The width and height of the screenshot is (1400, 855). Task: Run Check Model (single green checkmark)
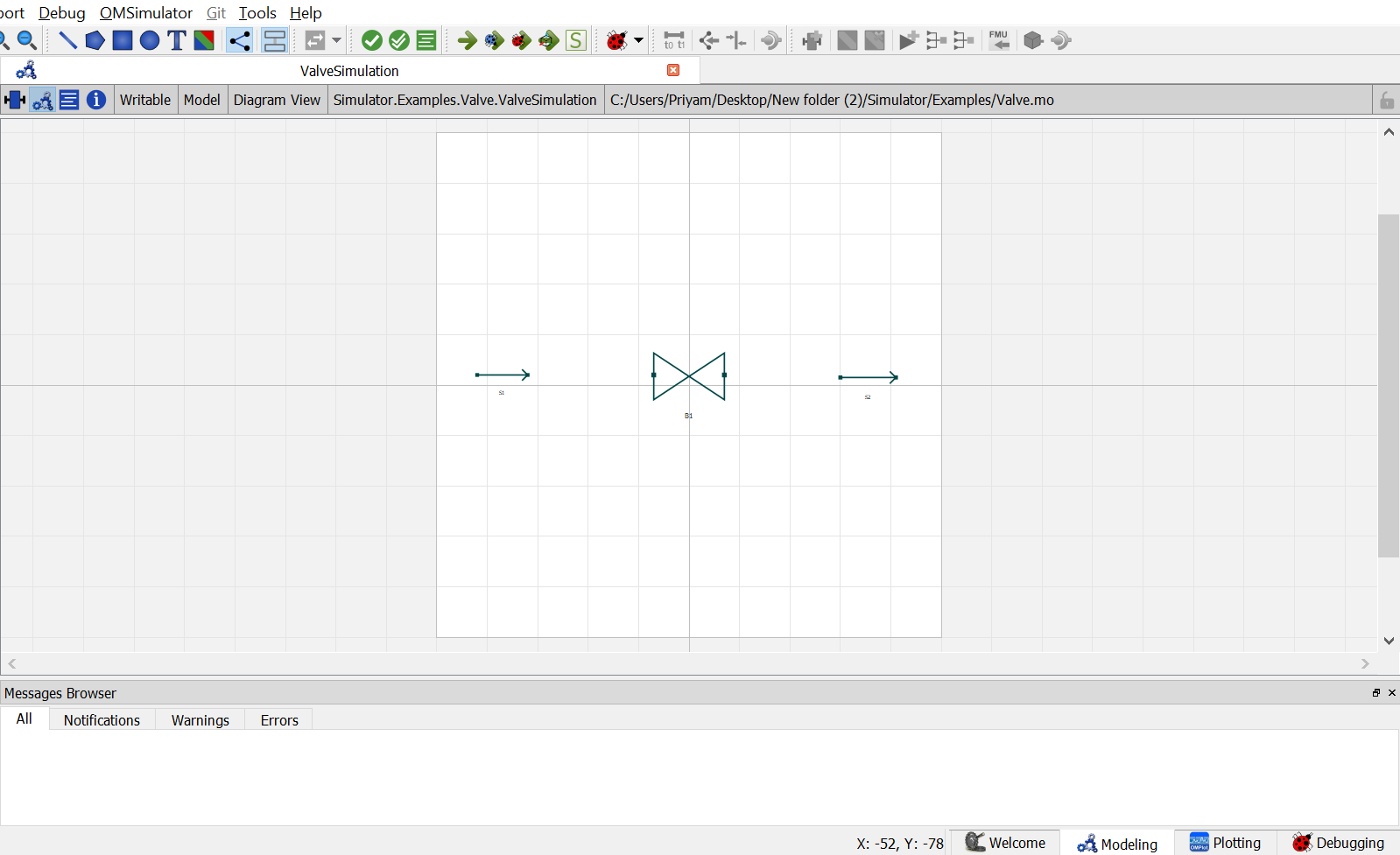[x=372, y=40]
